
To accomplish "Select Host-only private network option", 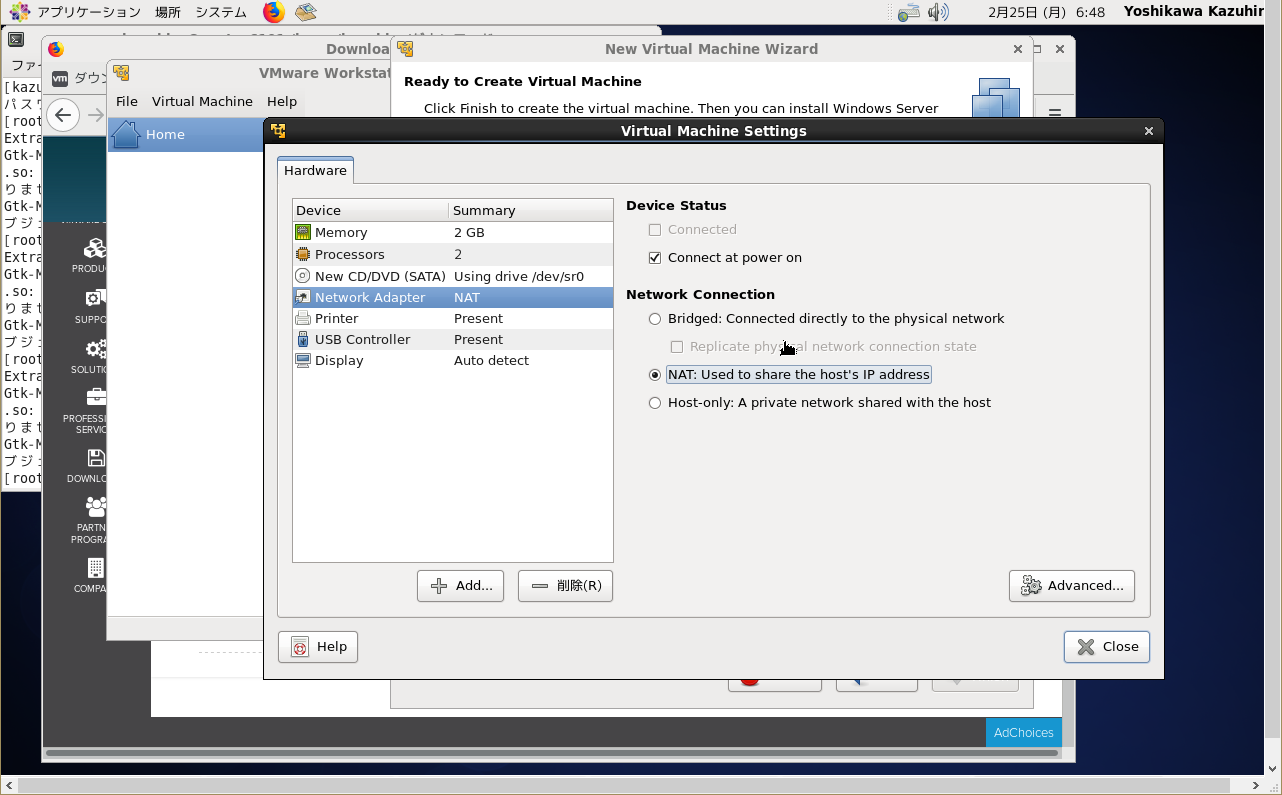I will [x=655, y=403].
